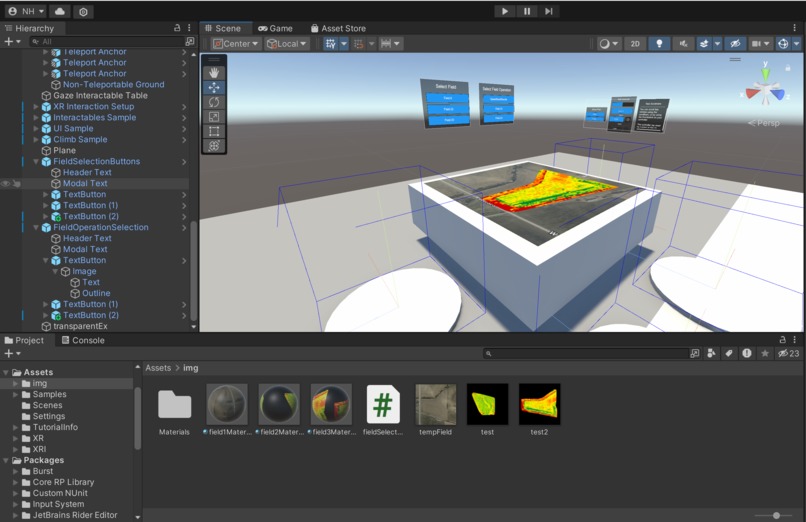
Task: Open Unity cloud services icon
Action: pos(60,11)
